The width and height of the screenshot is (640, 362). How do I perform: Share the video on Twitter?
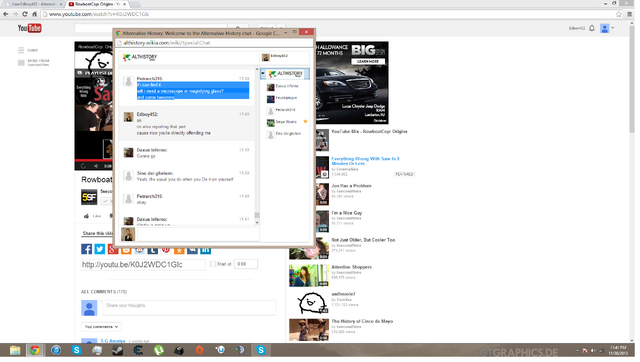coord(100,249)
